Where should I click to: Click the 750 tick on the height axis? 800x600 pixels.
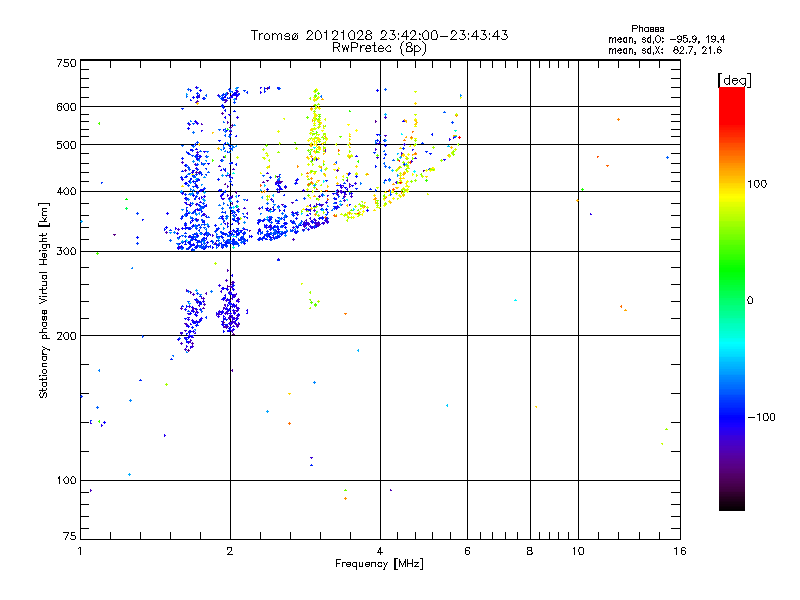[66, 63]
